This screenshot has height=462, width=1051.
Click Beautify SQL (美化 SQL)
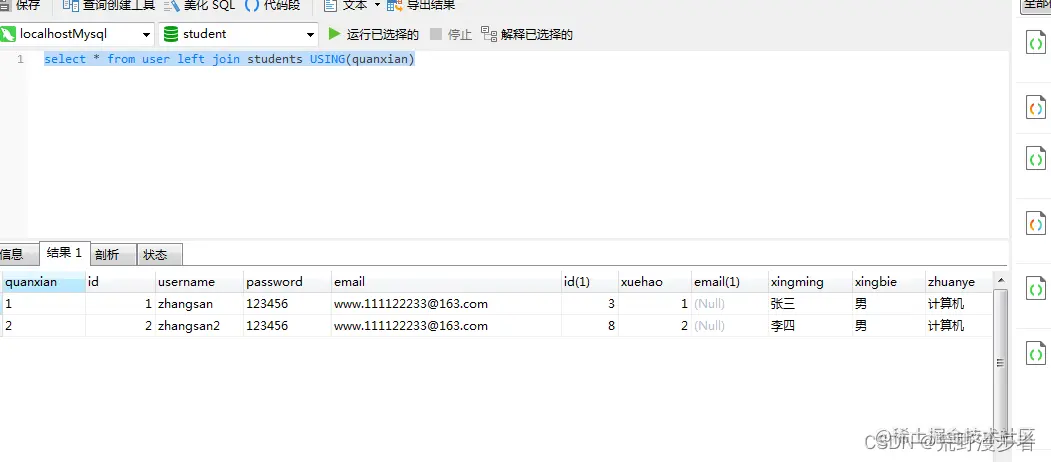coord(200,5)
